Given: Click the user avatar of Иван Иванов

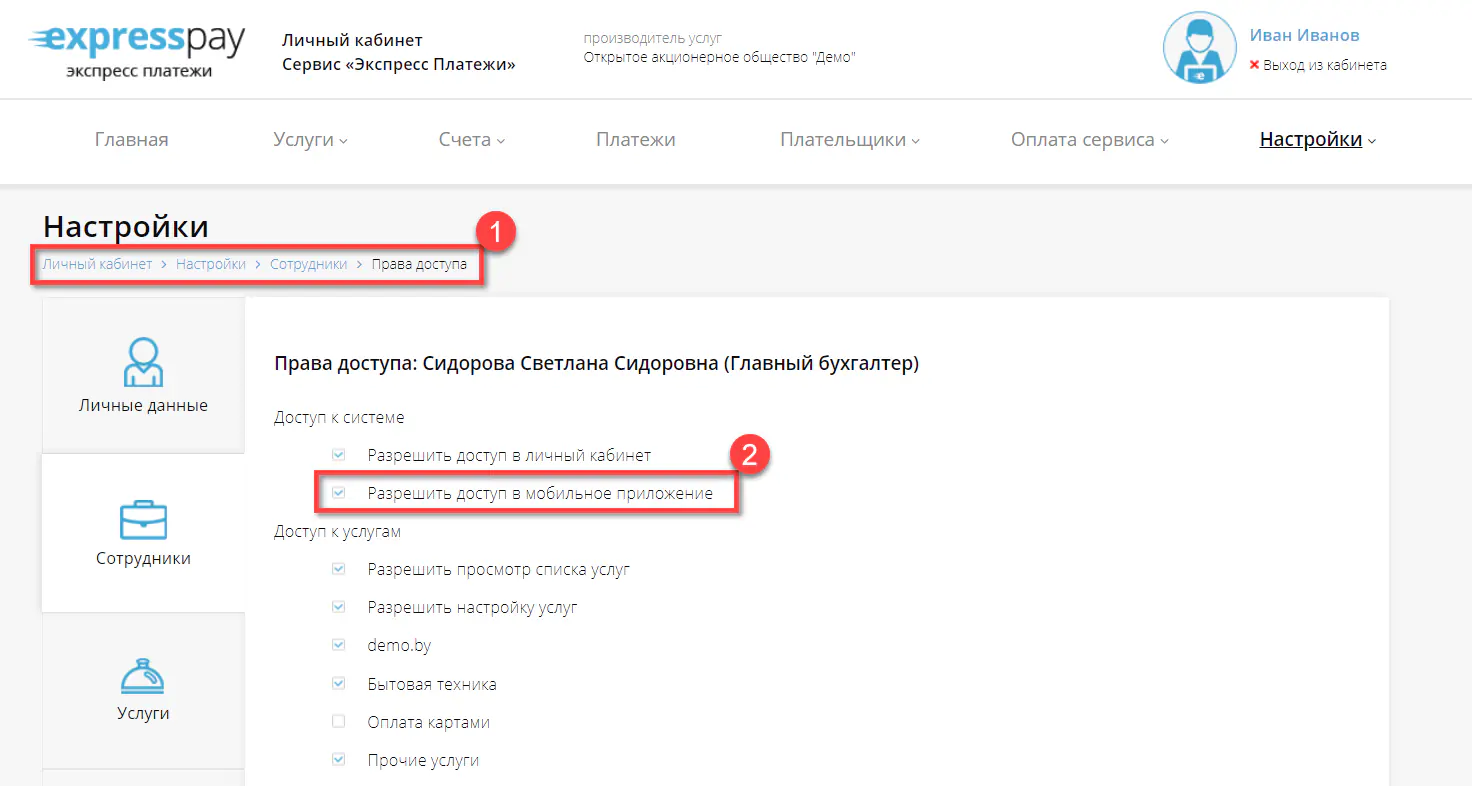Looking at the screenshot, I should (1199, 46).
